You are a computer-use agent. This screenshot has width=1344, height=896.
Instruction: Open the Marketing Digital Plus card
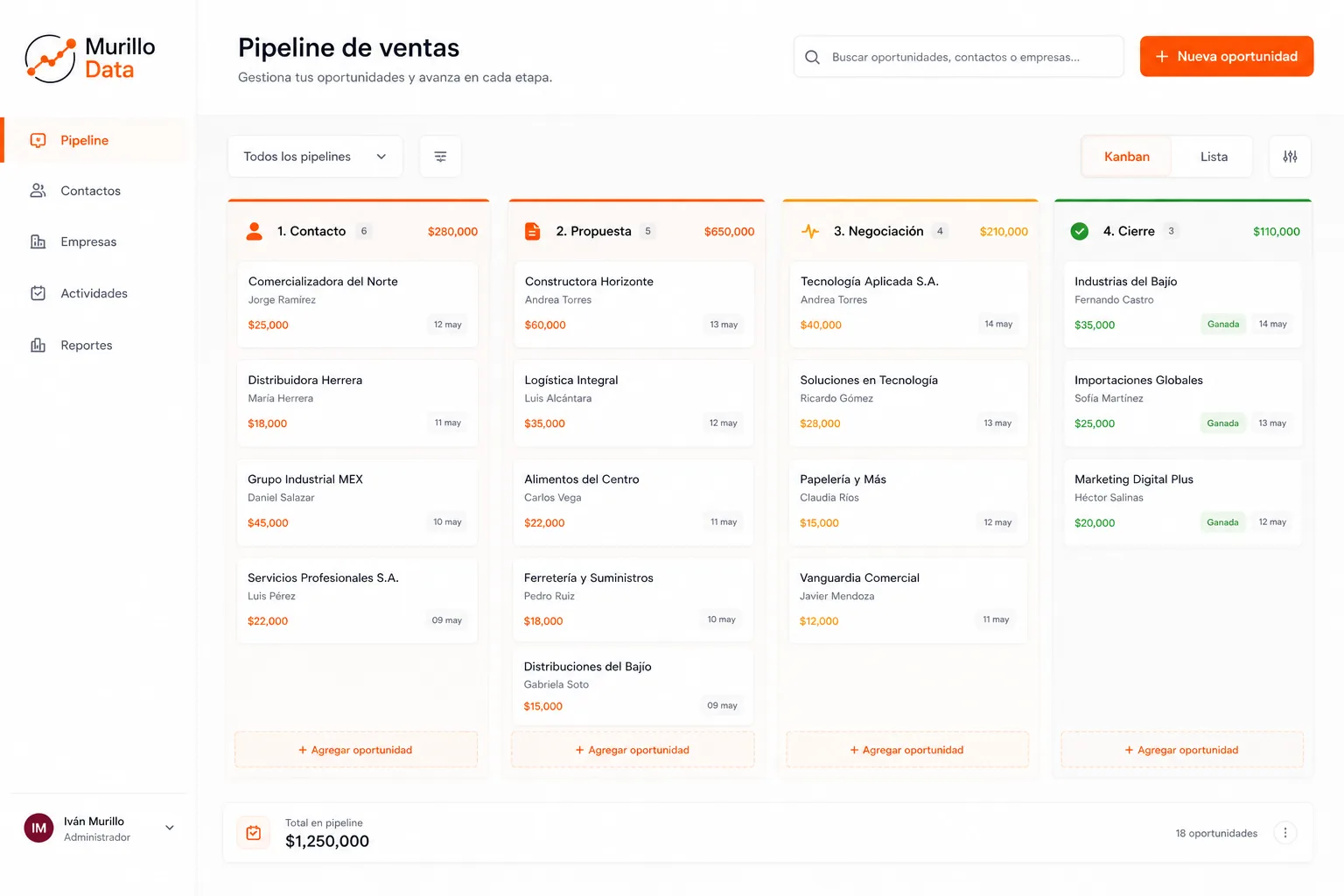click(x=1183, y=501)
